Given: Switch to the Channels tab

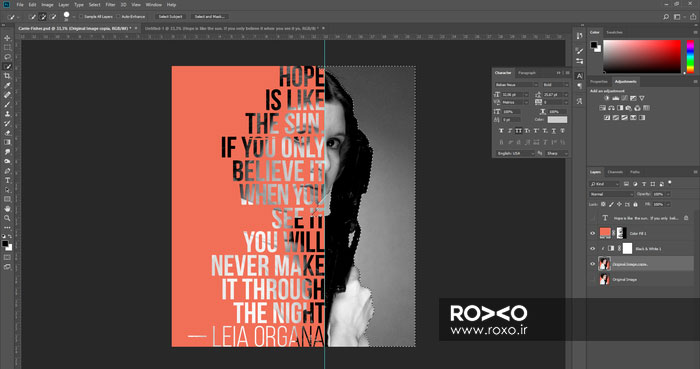Looking at the screenshot, I should tap(615, 172).
